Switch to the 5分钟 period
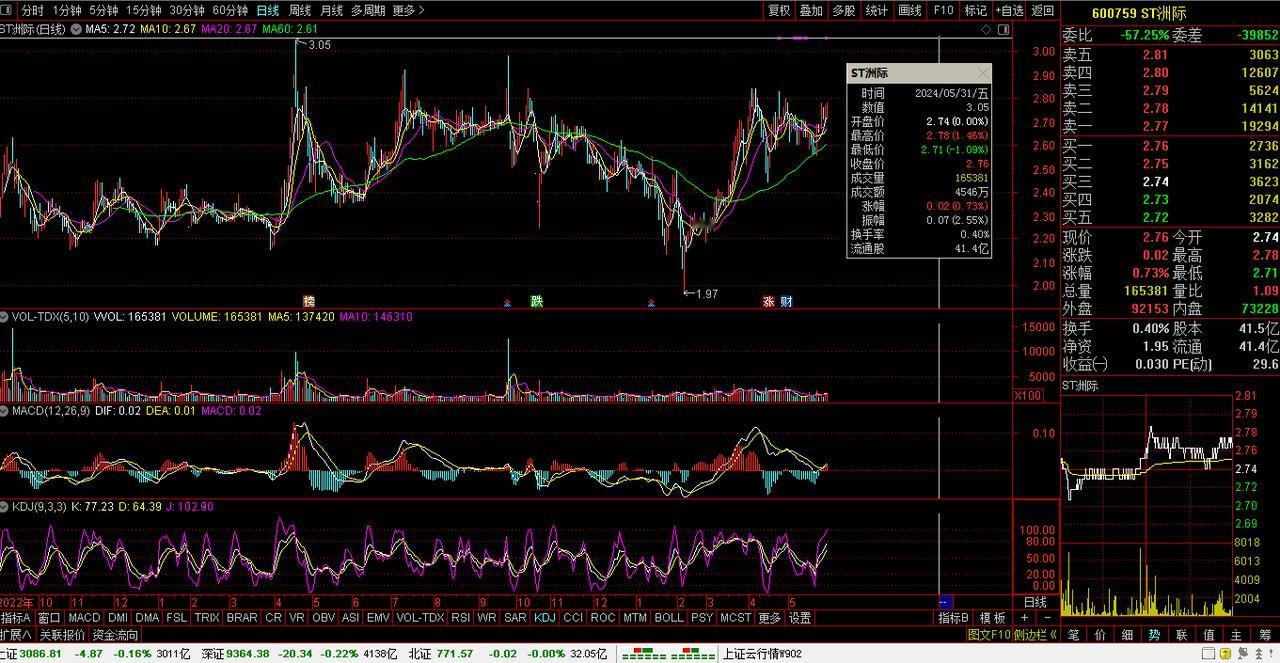Viewport: 1280px width, 663px height. pos(103,10)
